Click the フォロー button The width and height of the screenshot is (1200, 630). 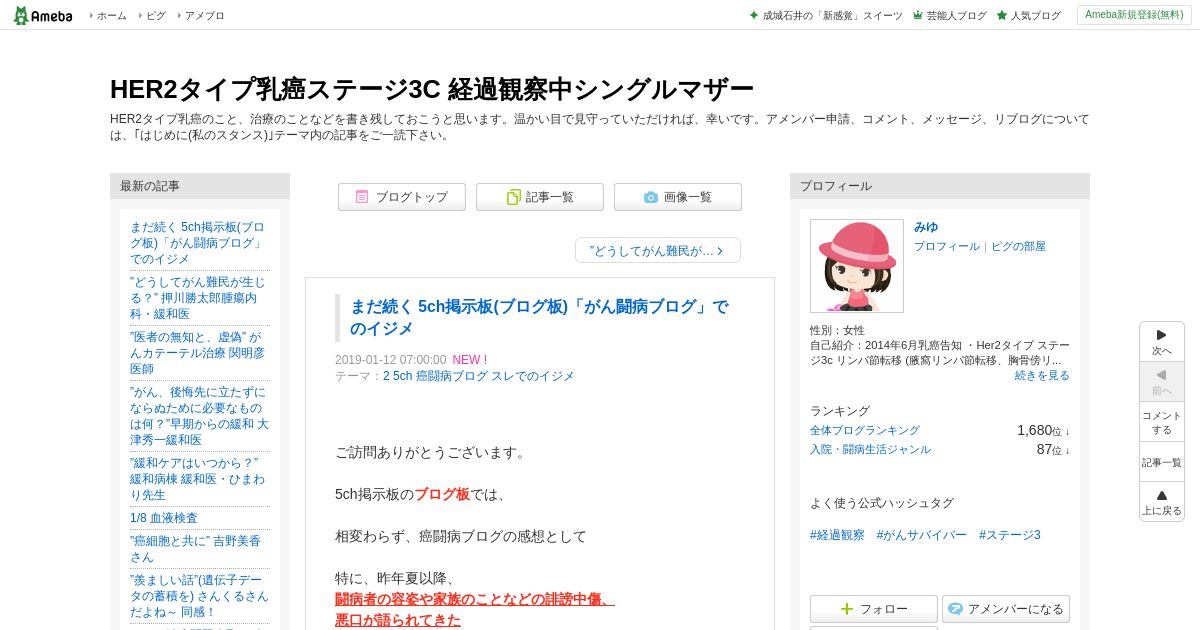pos(874,609)
